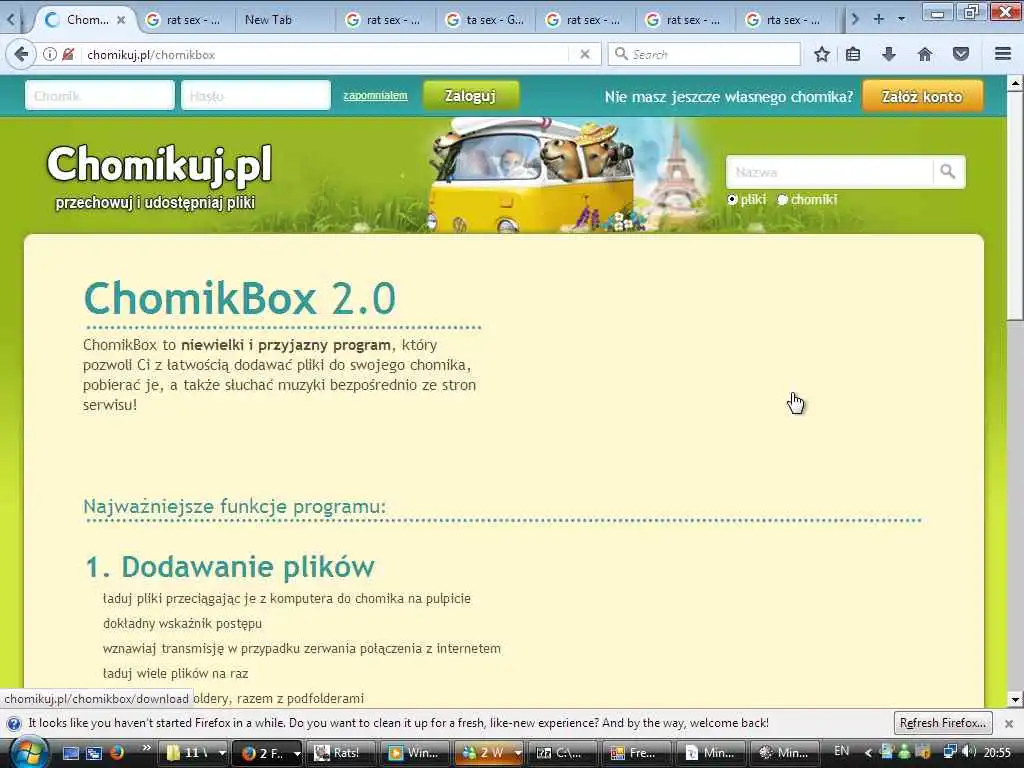The width and height of the screenshot is (1024, 768).
Task: Expand quick launch overflow chevron
Action: [x=146, y=748]
